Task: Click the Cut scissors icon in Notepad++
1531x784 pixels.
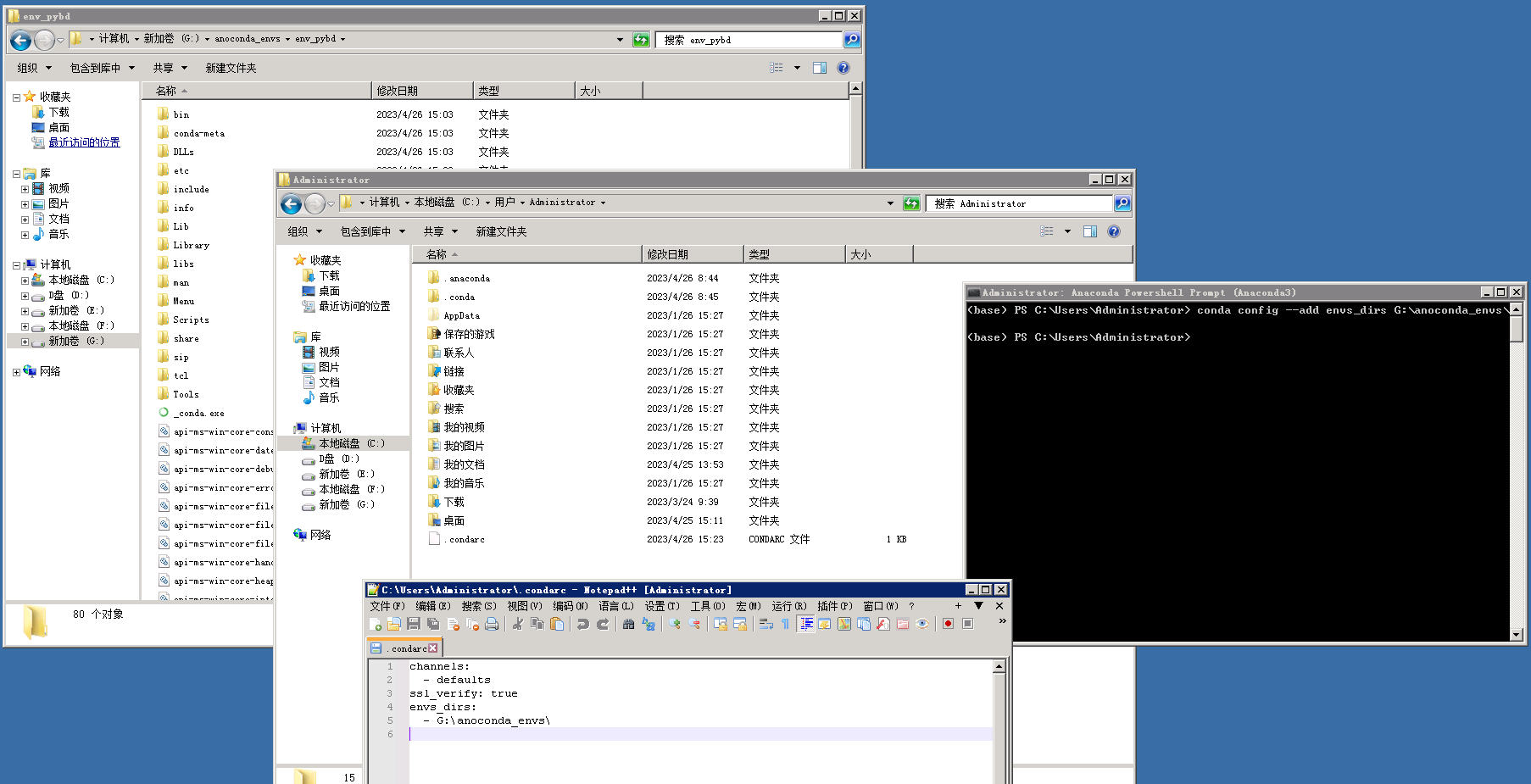Action: pyautogui.click(x=517, y=624)
